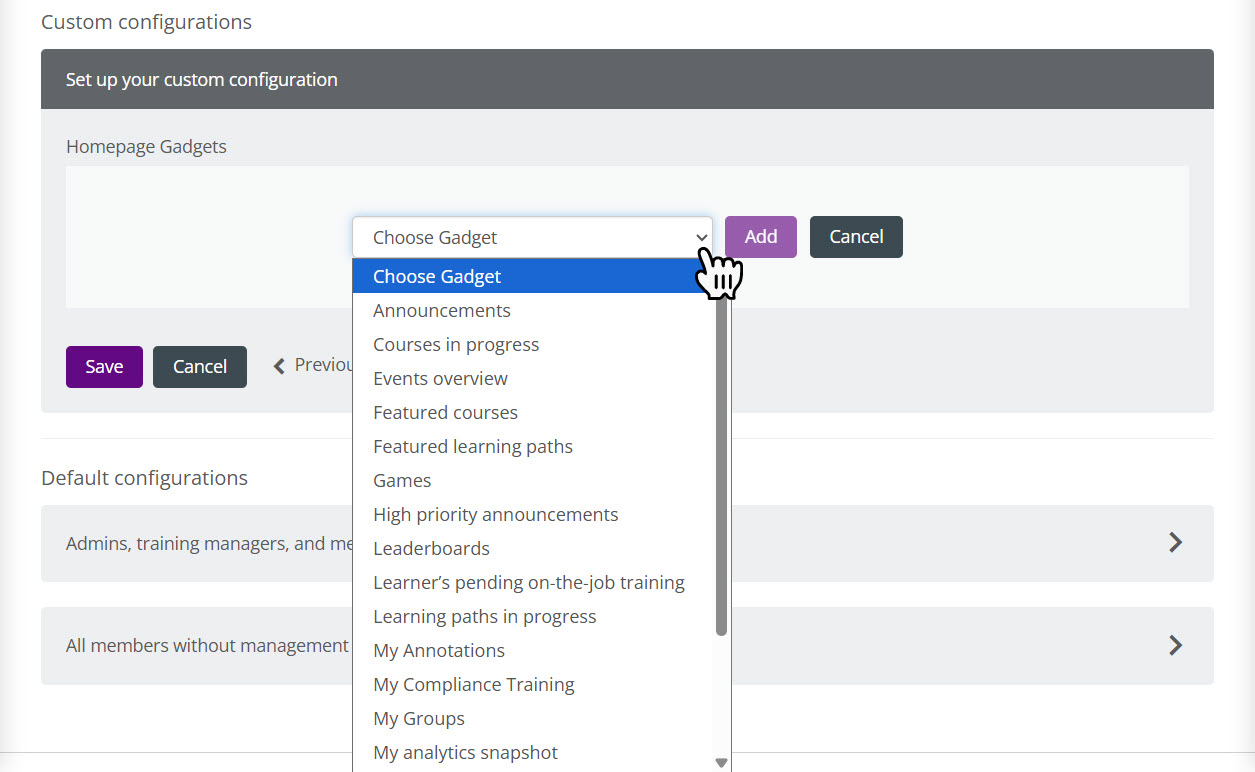Screen dimensions: 1255x772
Task: Choose the Leaderboards gadget
Action: [x=431, y=548]
